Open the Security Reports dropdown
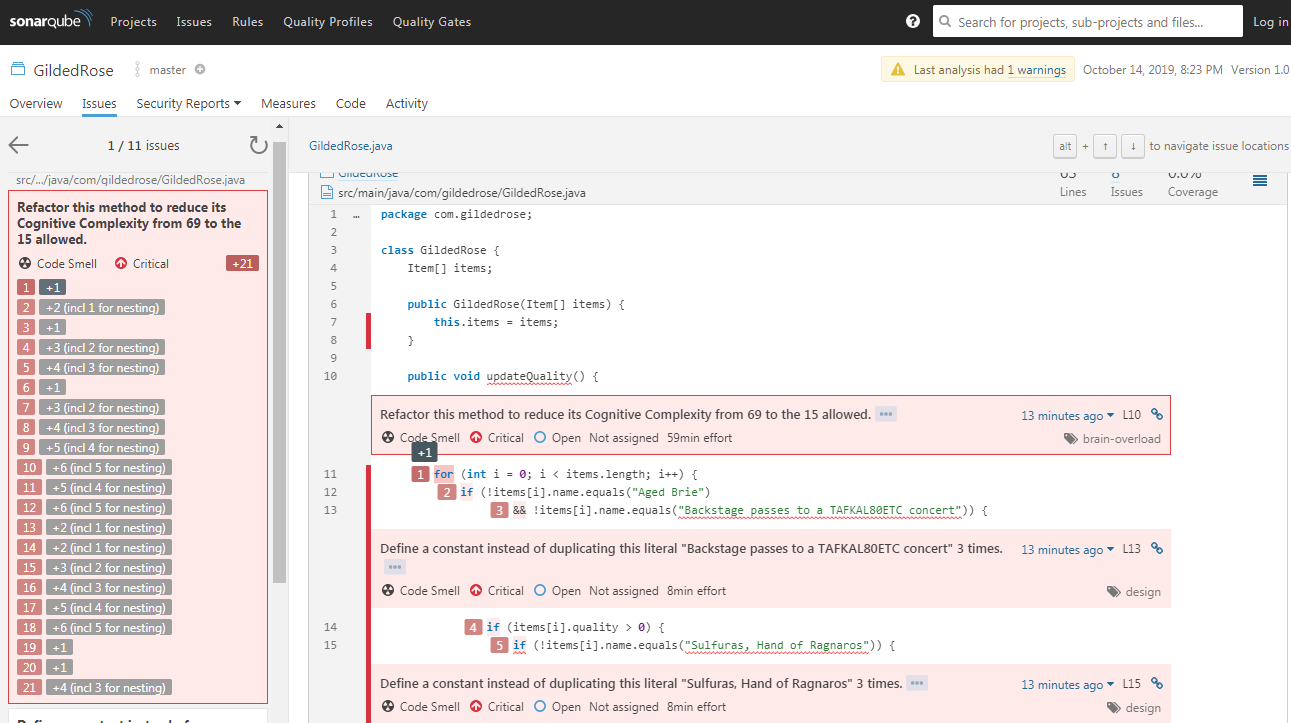This screenshot has height=723, width=1291. click(x=188, y=103)
